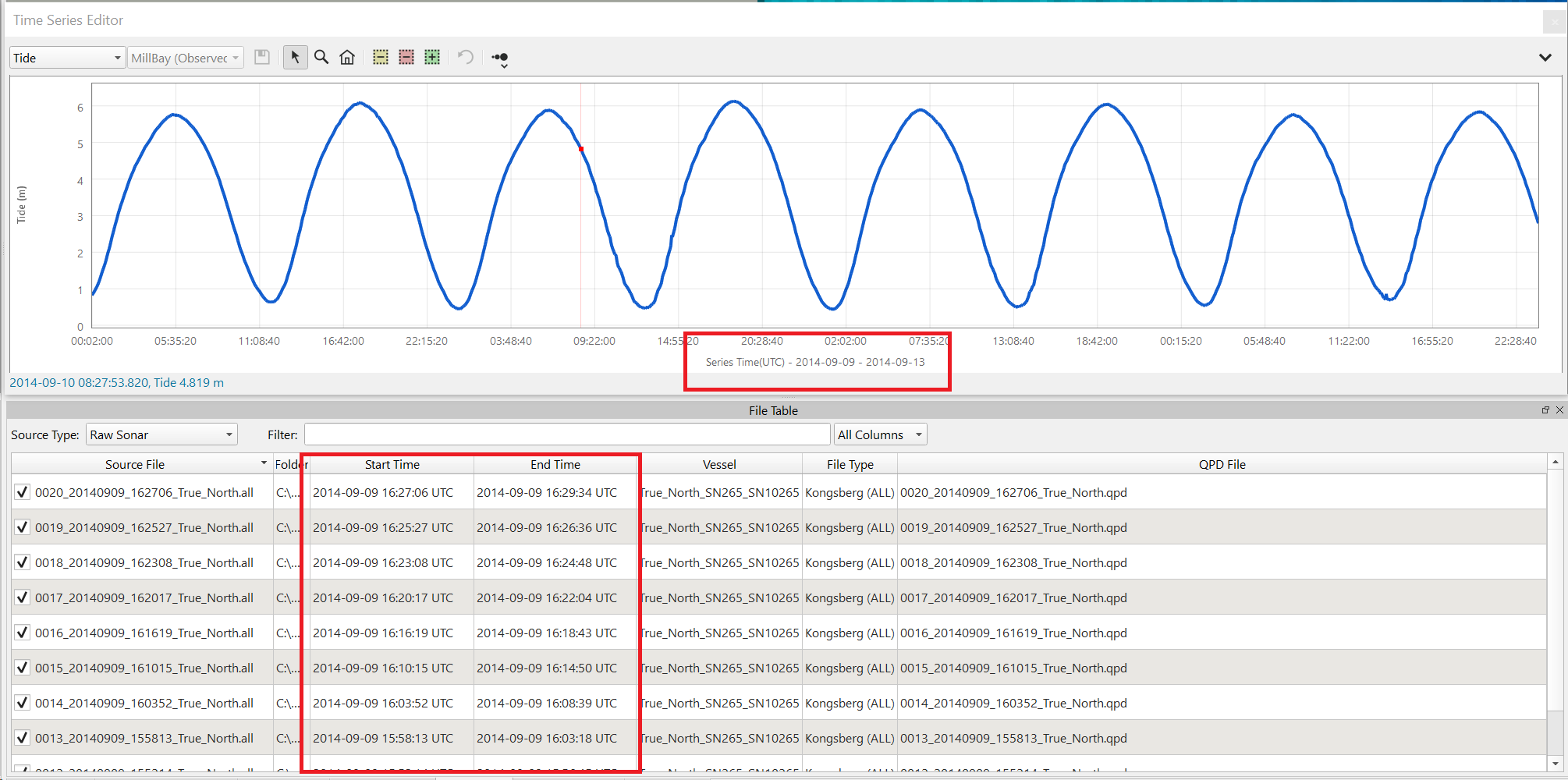This screenshot has height=780, width=1568.
Task: Expand the chevron at toolbar's right end
Action: (1545, 57)
